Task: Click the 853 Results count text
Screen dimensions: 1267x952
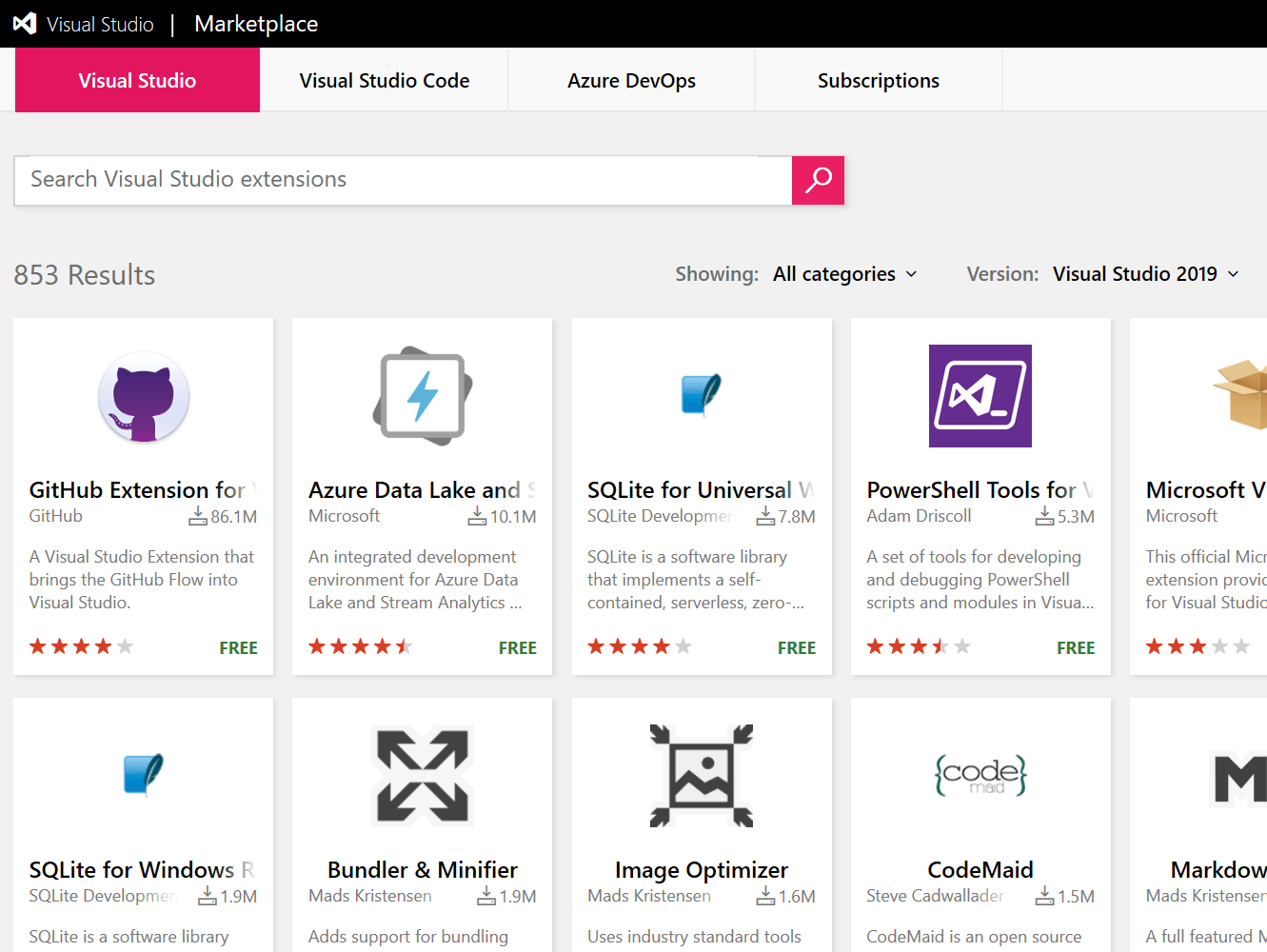Action: click(x=85, y=275)
